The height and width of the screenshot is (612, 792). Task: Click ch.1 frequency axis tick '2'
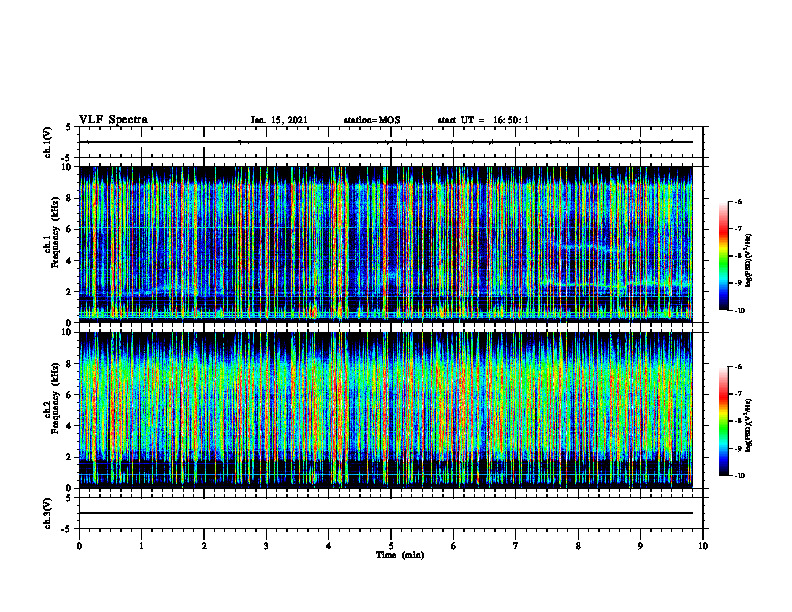pos(70,292)
